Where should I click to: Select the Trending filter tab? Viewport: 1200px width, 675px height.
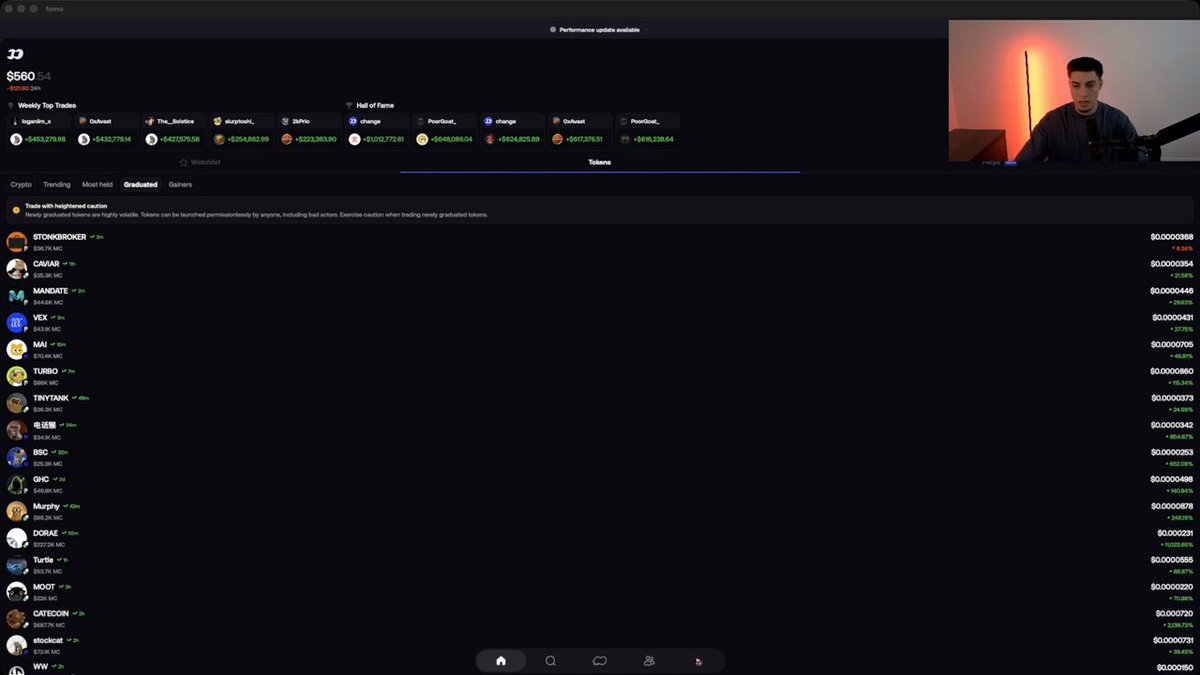tap(57, 185)
